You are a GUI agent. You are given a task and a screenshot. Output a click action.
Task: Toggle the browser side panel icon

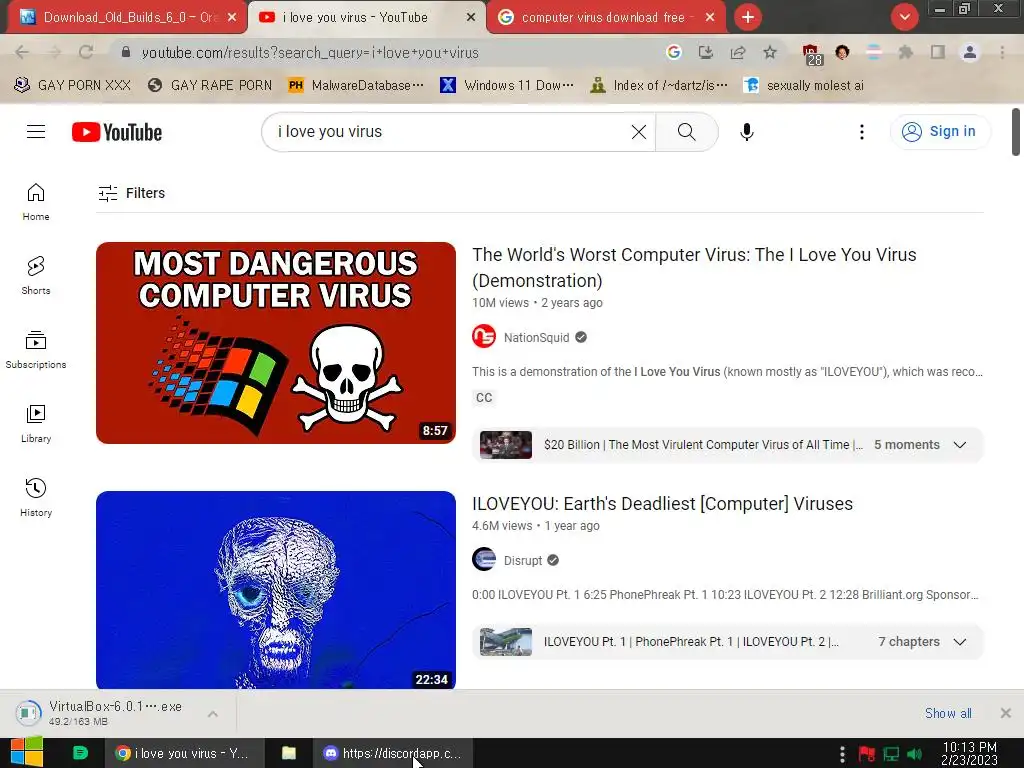click(938, 52)
